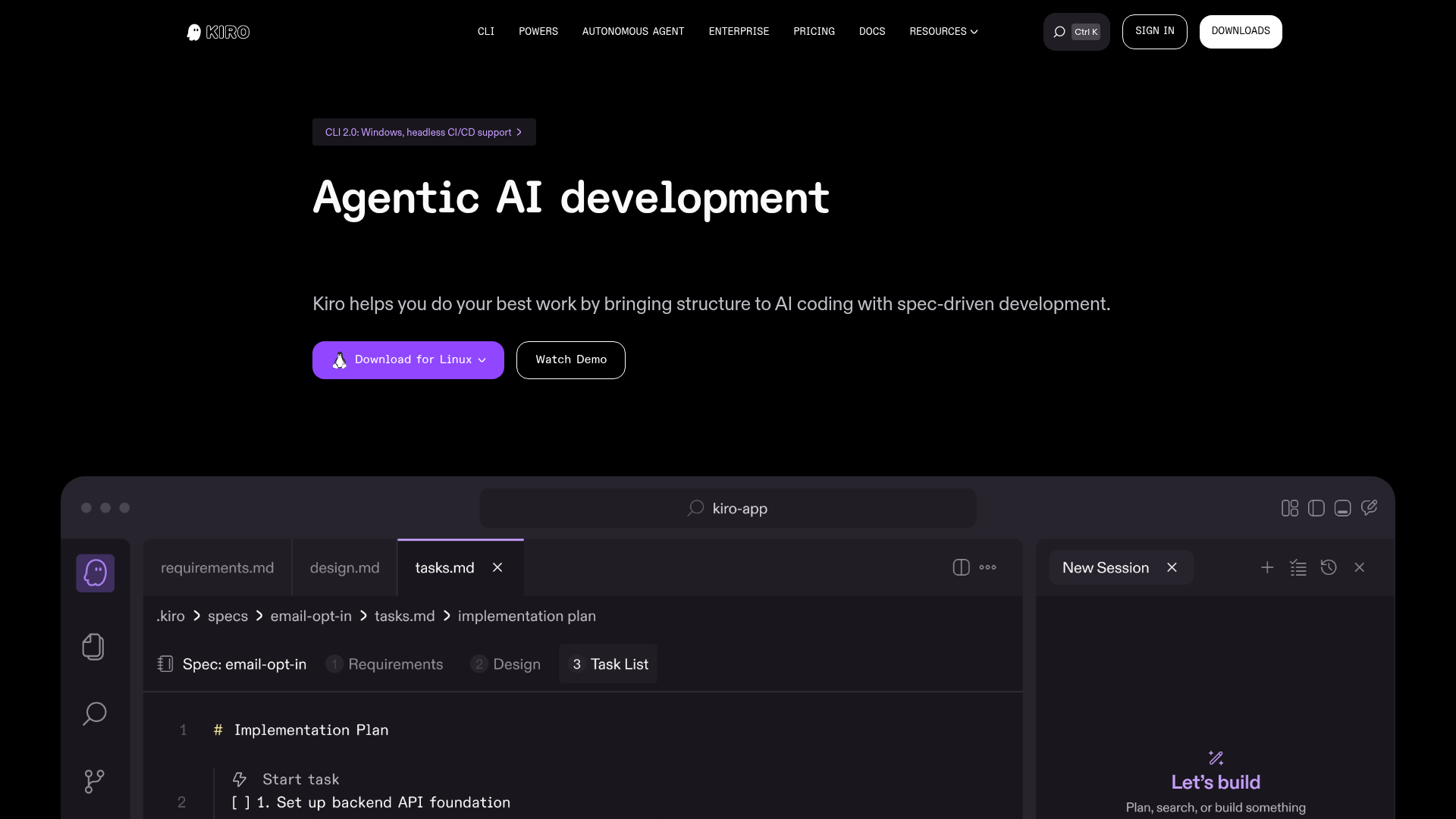Screen dimensions: 1456x819
Task: Click the layout grid icon in app title bar
Action: point(1289,508)
